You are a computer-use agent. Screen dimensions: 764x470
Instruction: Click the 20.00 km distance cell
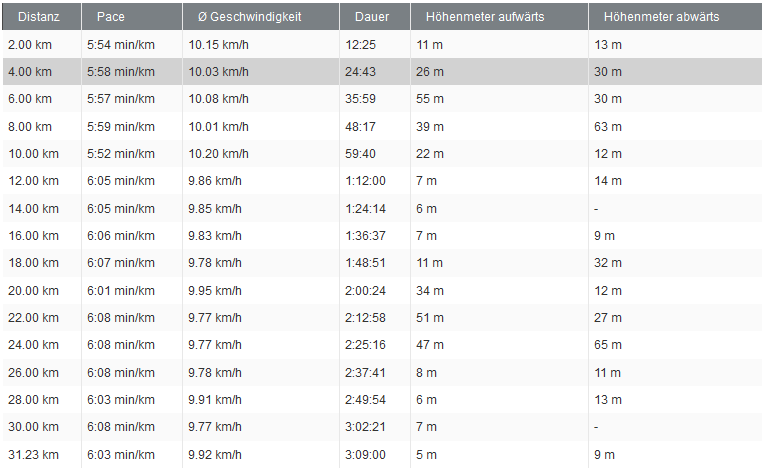[x=33, y=290]
